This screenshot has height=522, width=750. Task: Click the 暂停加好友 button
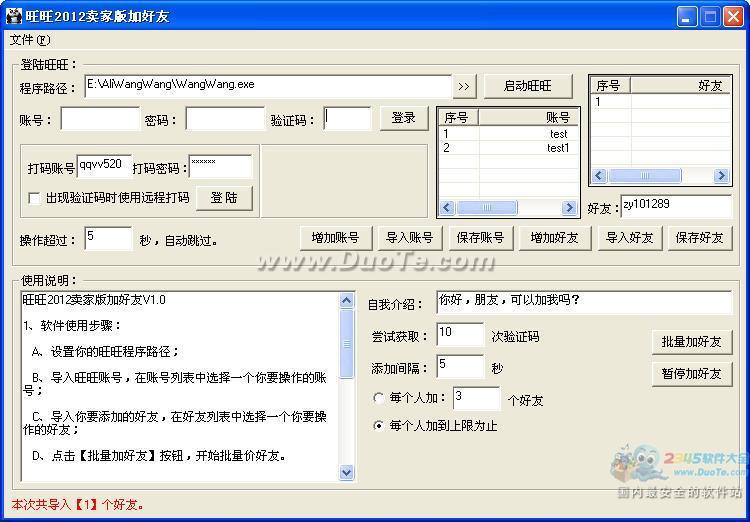(692, 374)
